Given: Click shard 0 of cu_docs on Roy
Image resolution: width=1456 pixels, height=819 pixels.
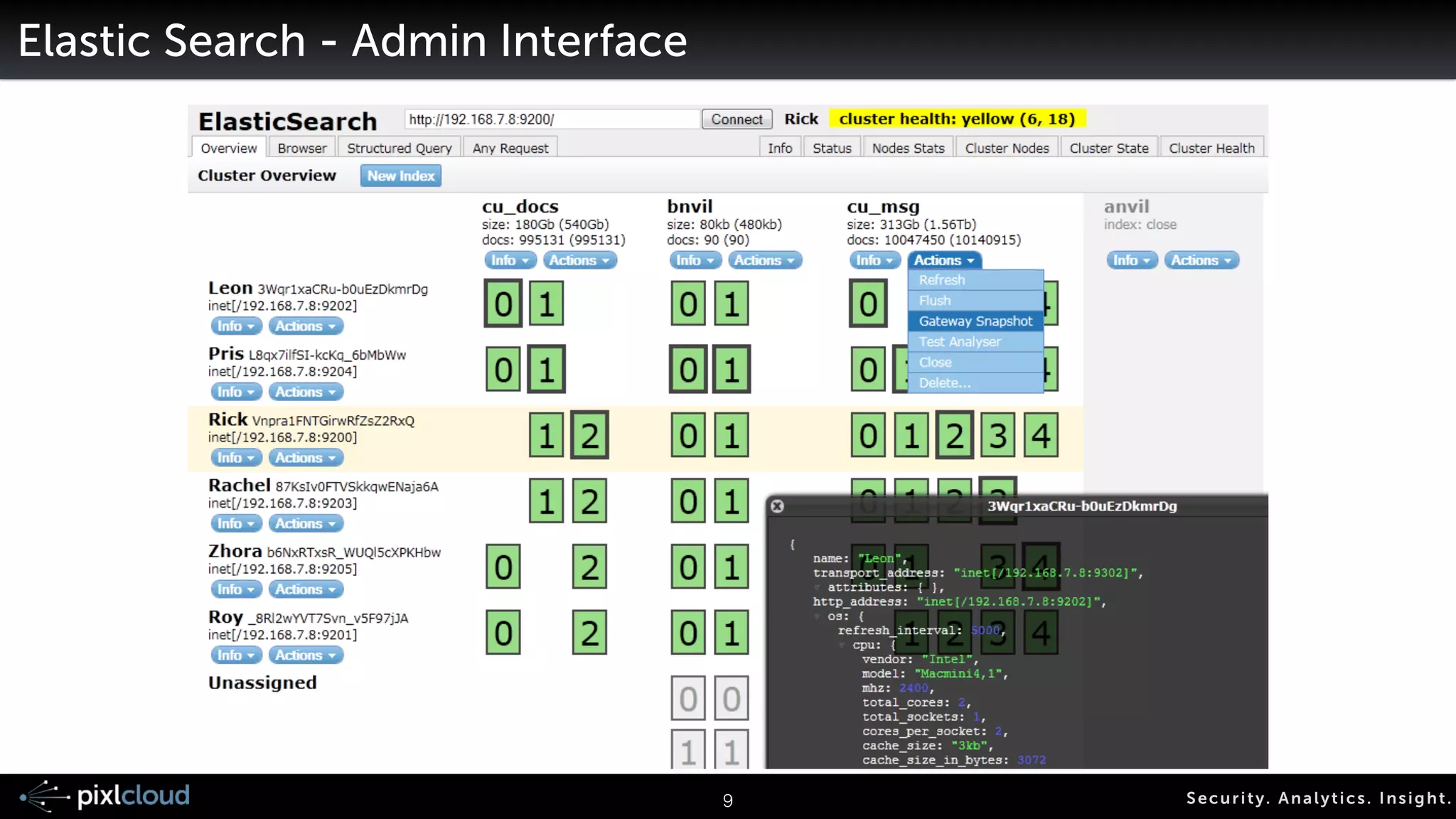Looking at the screenshot, I should pos(503,633).
